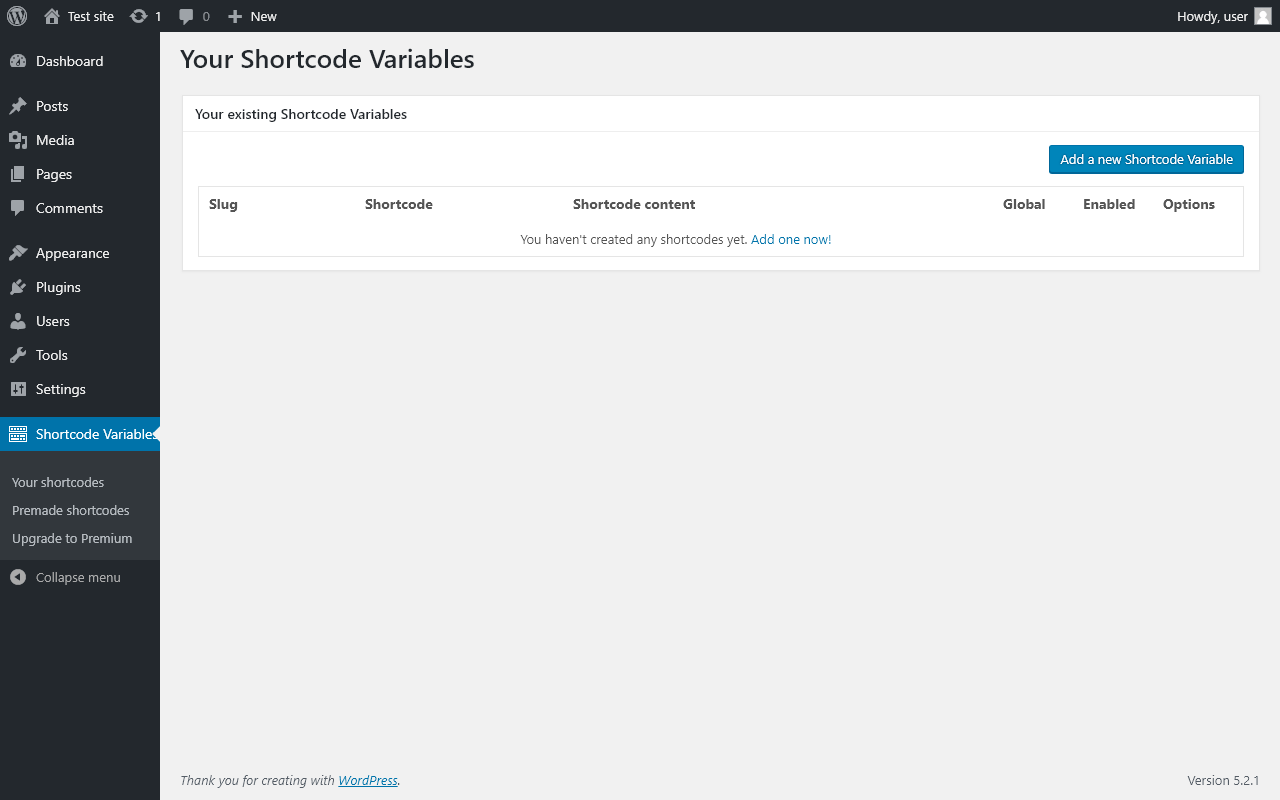Open the Appearance menu item
This screenshot has width=1280, height=800.
(x=80, y=253)
